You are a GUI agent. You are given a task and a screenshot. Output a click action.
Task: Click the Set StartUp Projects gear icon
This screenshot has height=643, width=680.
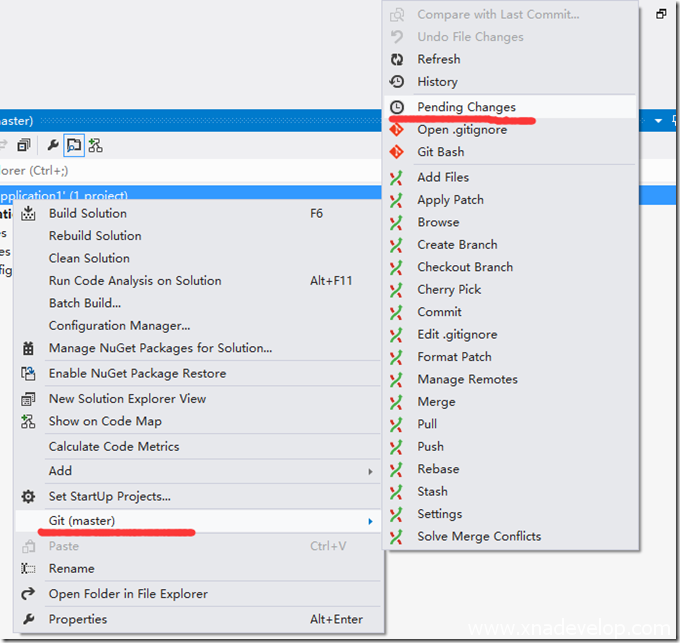click(29, 496)
